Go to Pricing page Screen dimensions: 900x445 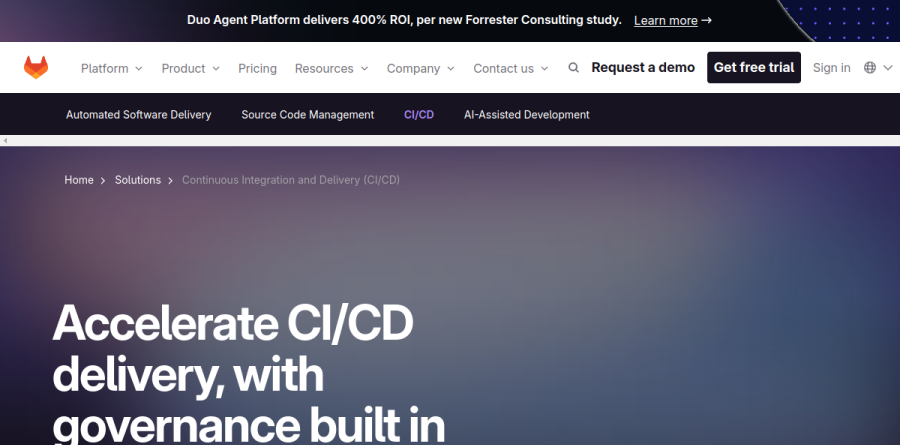point(257,68)
